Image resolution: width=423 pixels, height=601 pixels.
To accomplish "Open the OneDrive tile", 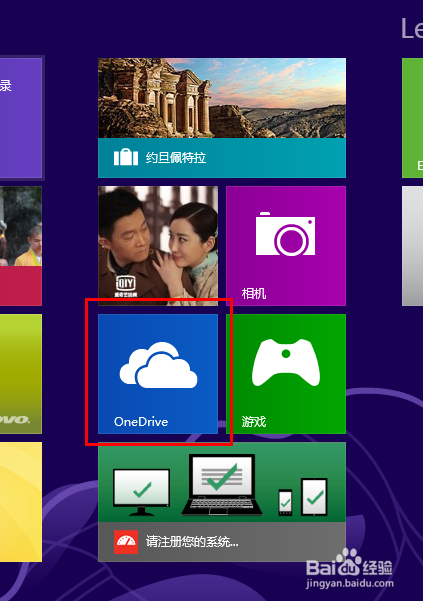I will pyautogui.click(x=158, y=374).
